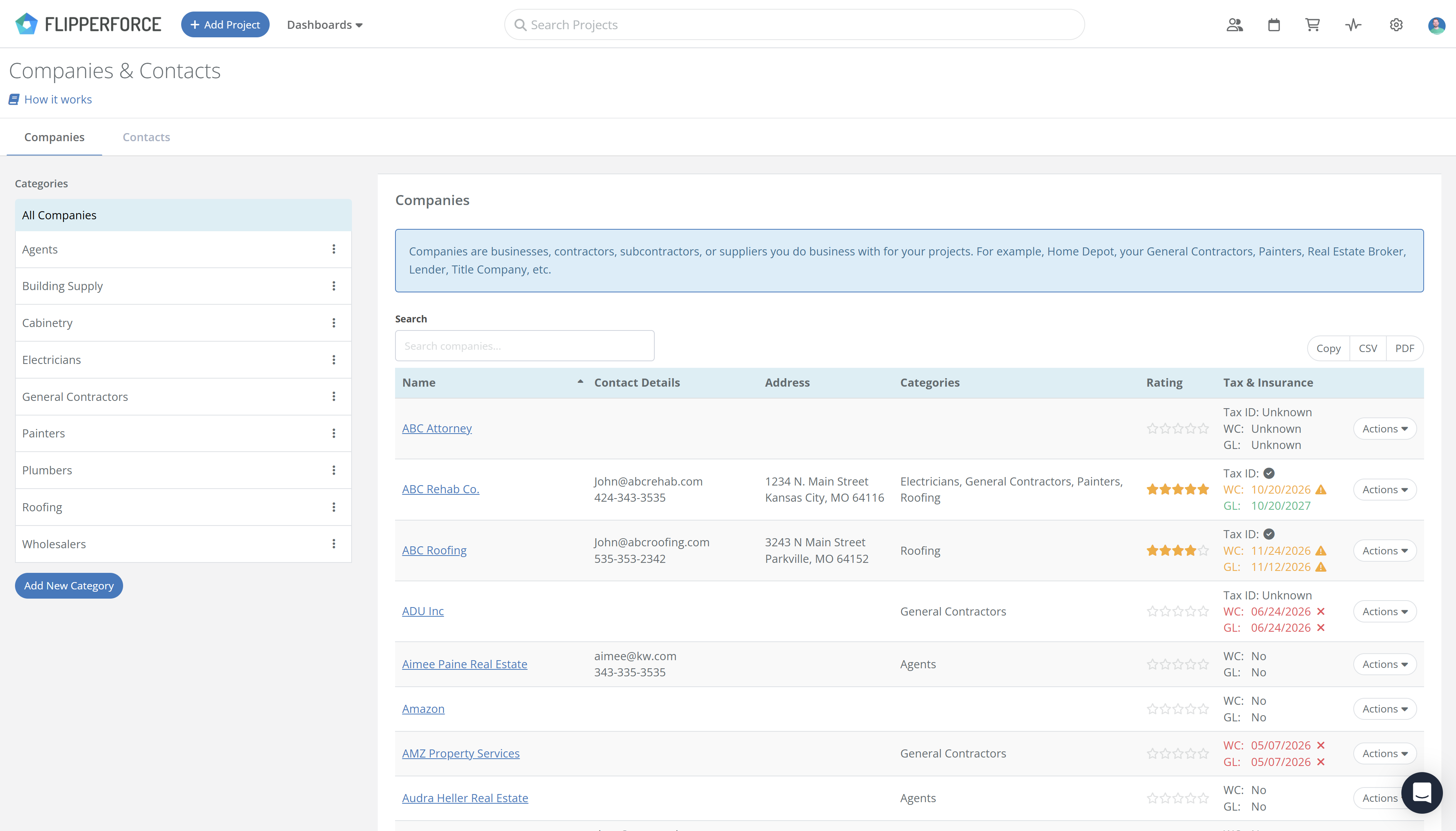Open Actions dropdown for ADU Inc
The image size is (1456, 831).
coord(1385,611)
